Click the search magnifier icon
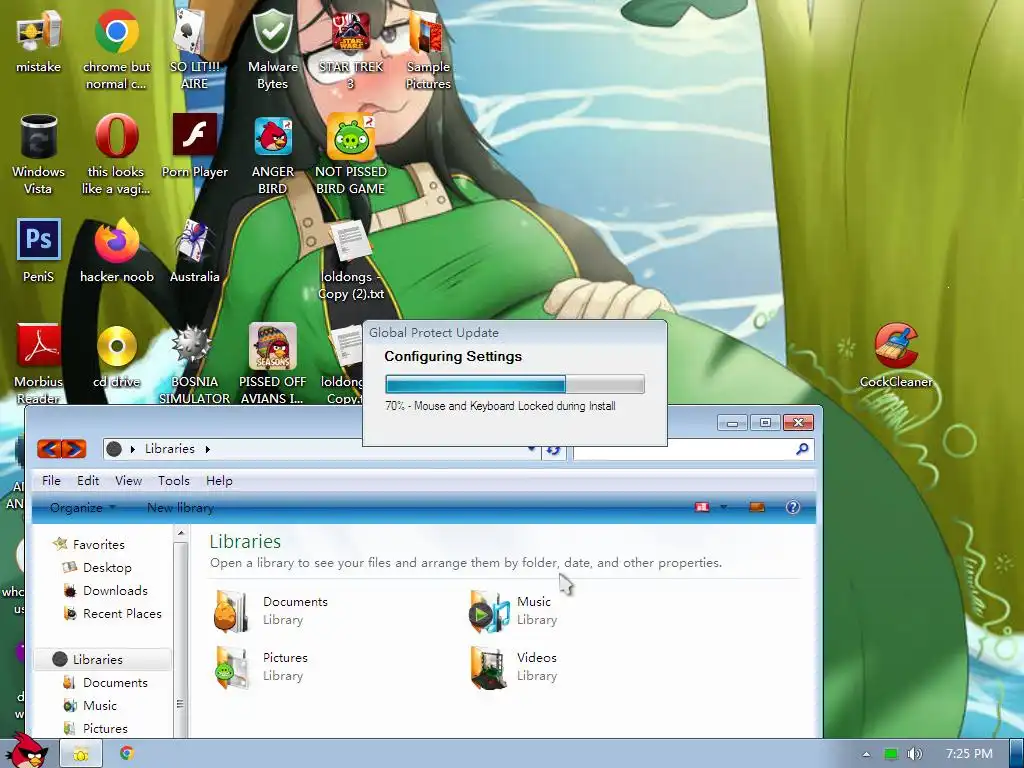Screen dimensions: 1024x768 pos(803,449)
